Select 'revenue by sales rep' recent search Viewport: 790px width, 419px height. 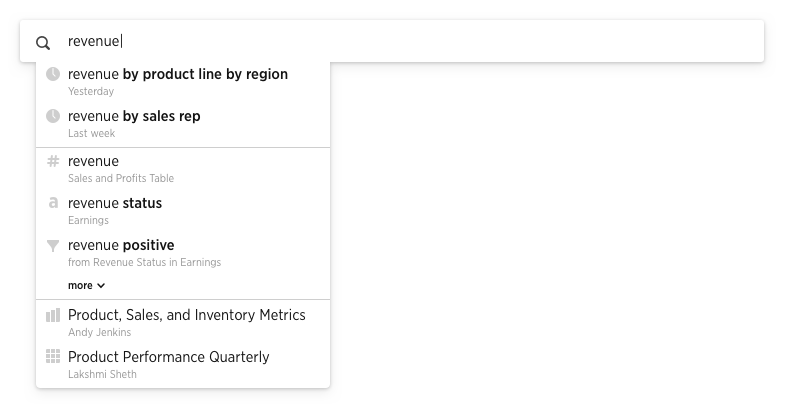click(x=183, y=124)
